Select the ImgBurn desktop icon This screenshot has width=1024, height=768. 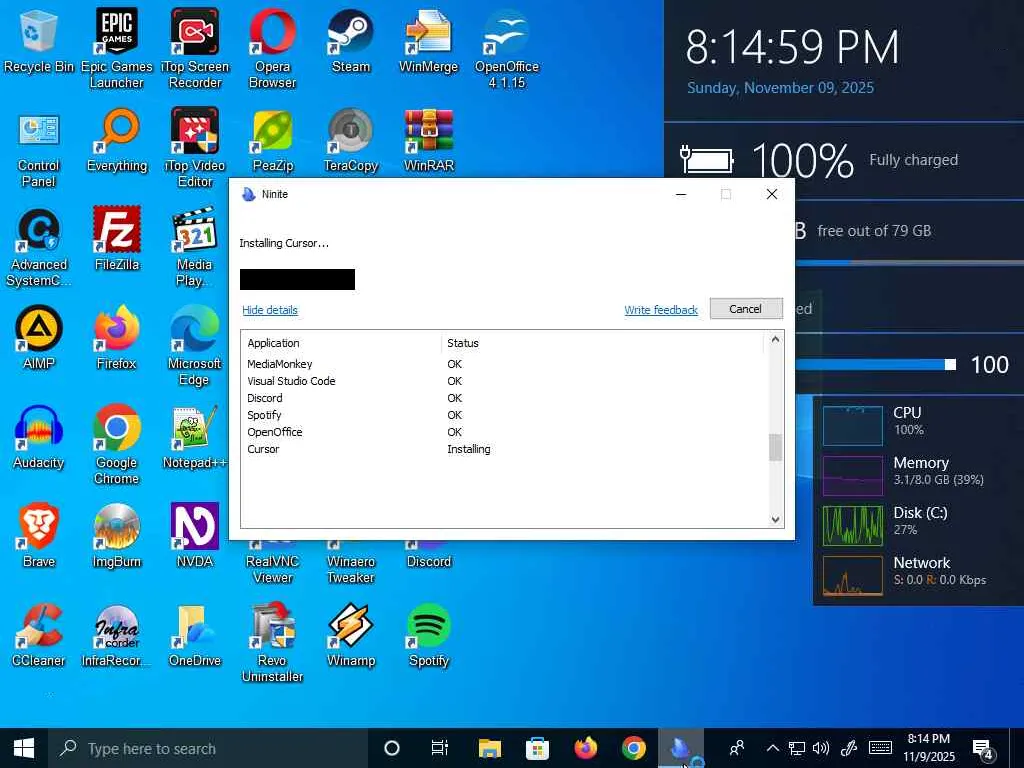(x=117, y=536)
